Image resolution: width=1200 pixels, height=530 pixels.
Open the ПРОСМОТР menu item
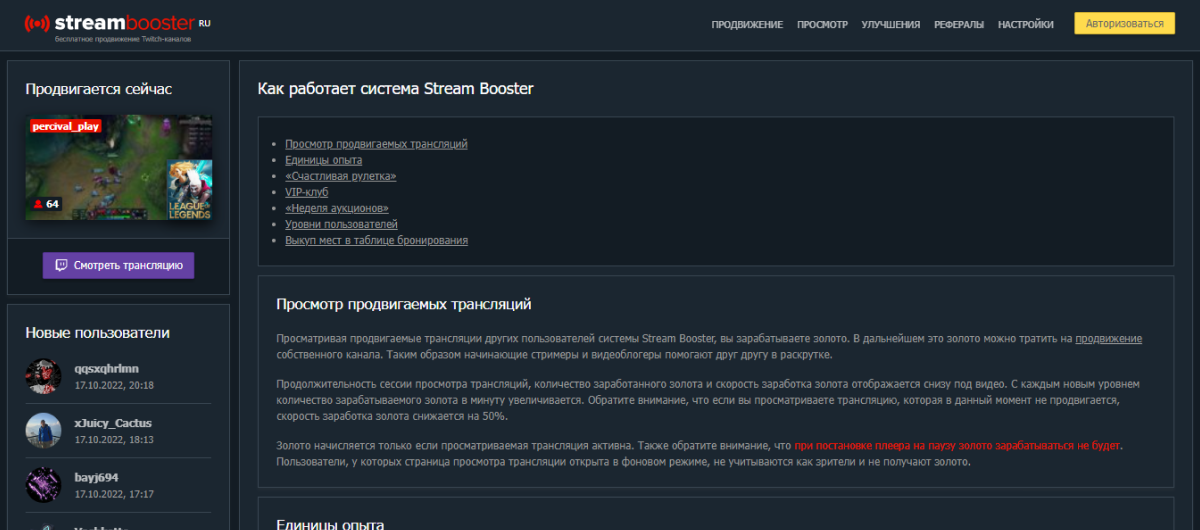pos(822,25)
